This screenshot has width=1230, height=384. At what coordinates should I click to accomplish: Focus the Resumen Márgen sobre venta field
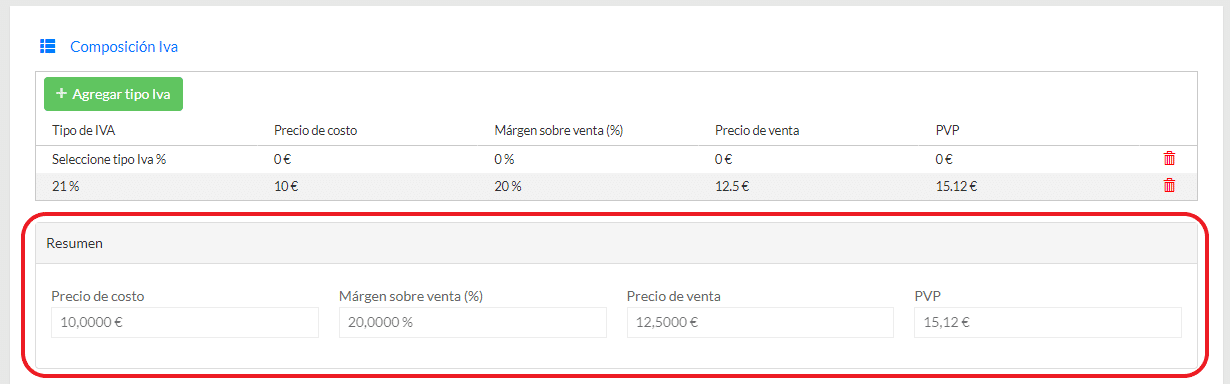point(473,322)
